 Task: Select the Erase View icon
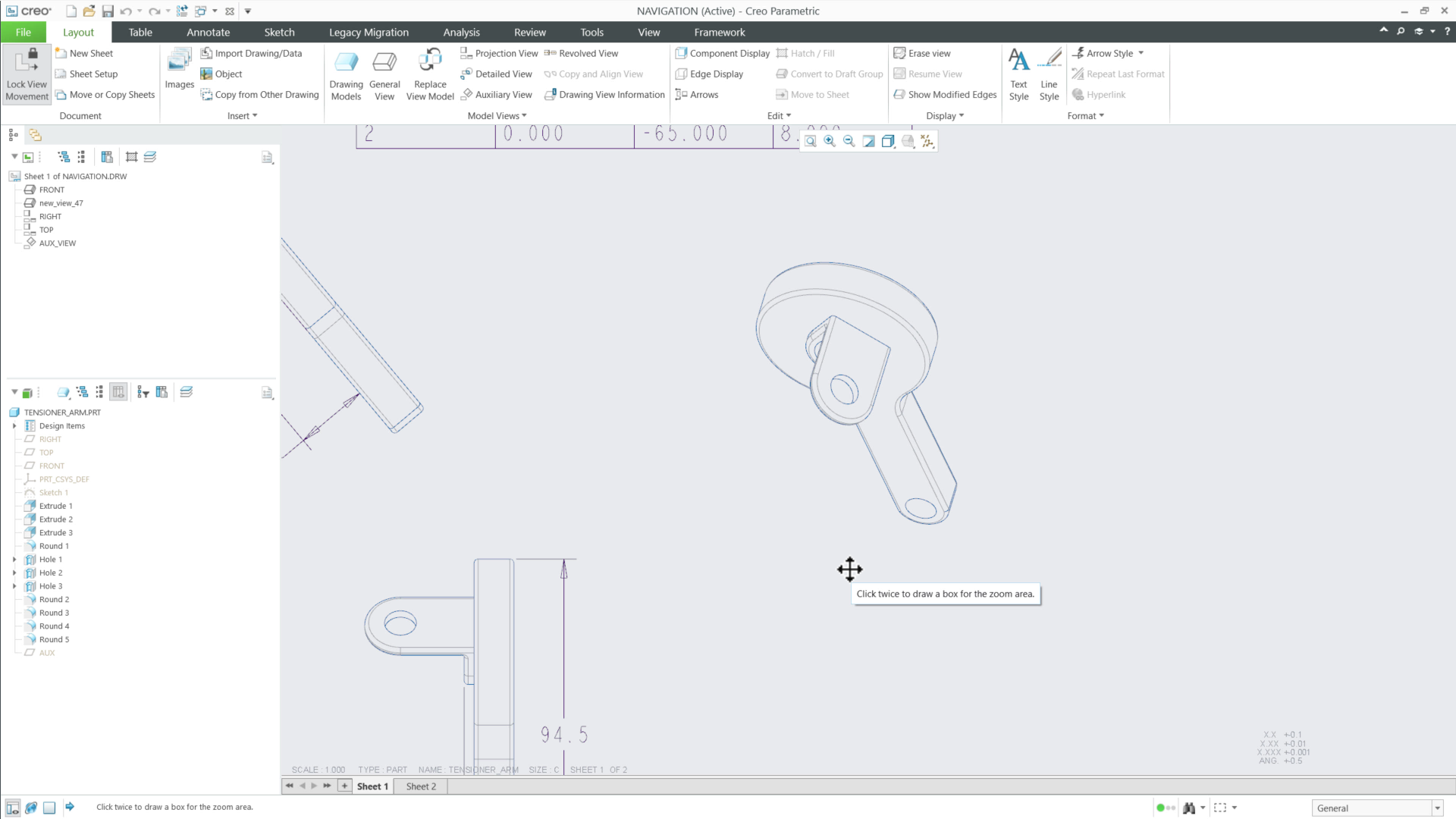922,53
